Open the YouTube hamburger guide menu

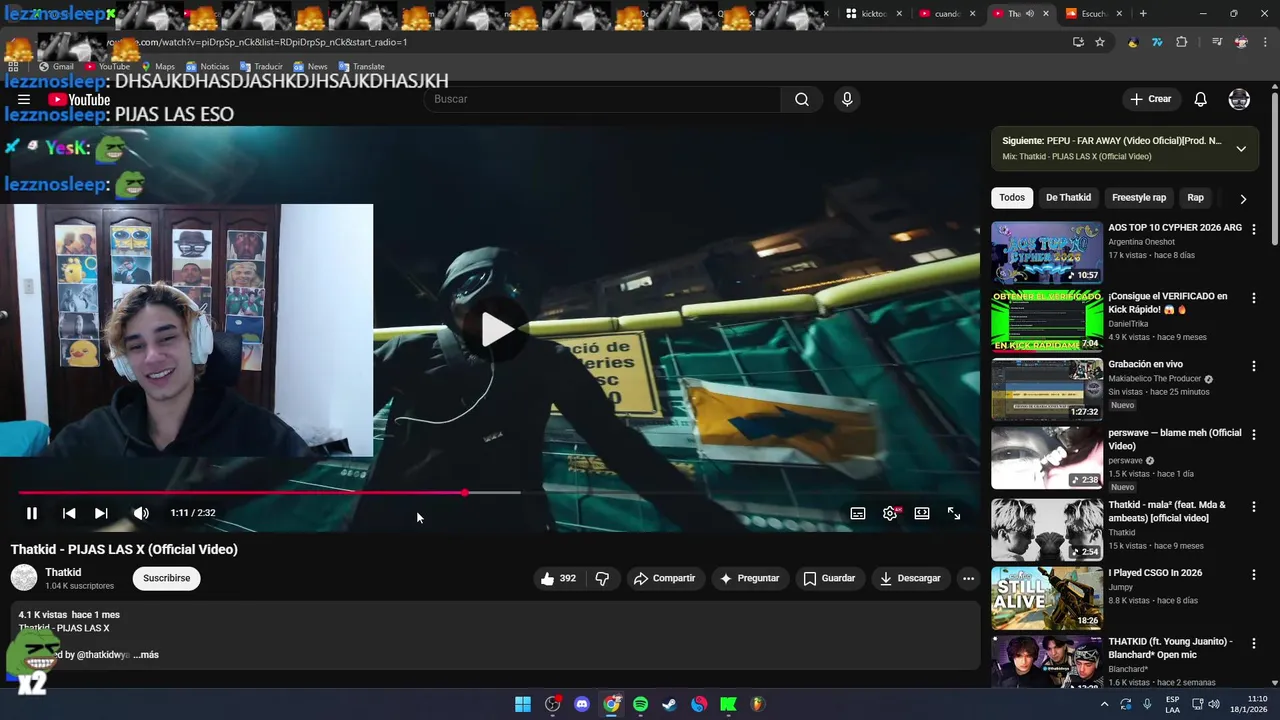(x=24, y=99)
